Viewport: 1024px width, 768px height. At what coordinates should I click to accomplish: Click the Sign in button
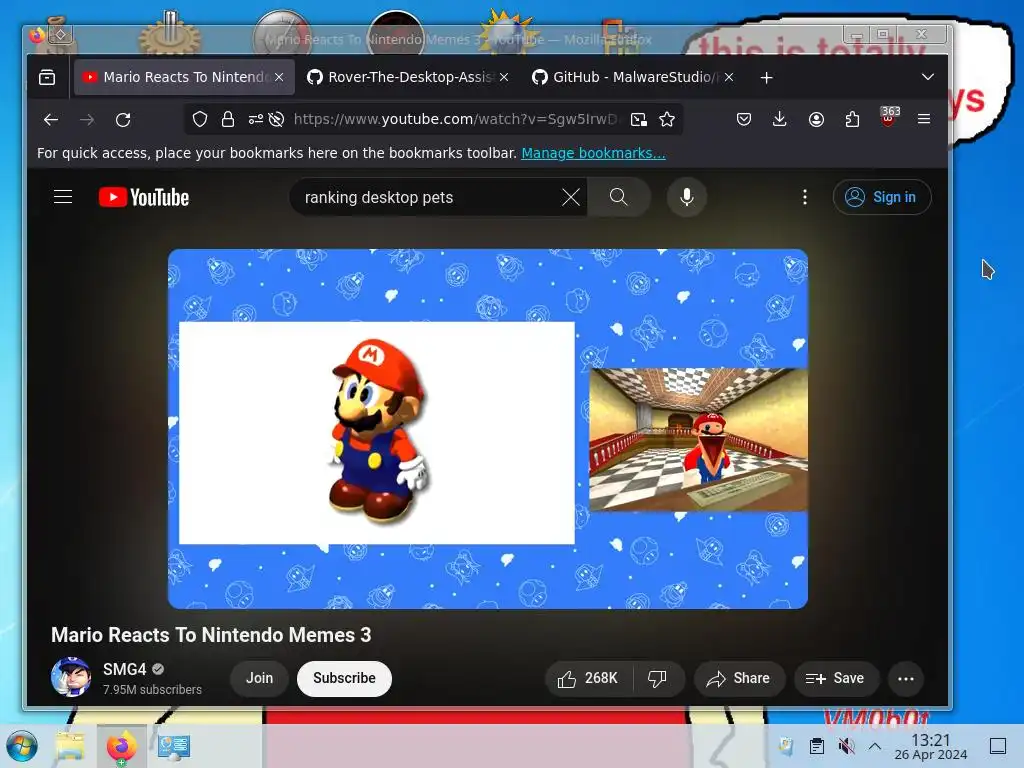point(882,197)
